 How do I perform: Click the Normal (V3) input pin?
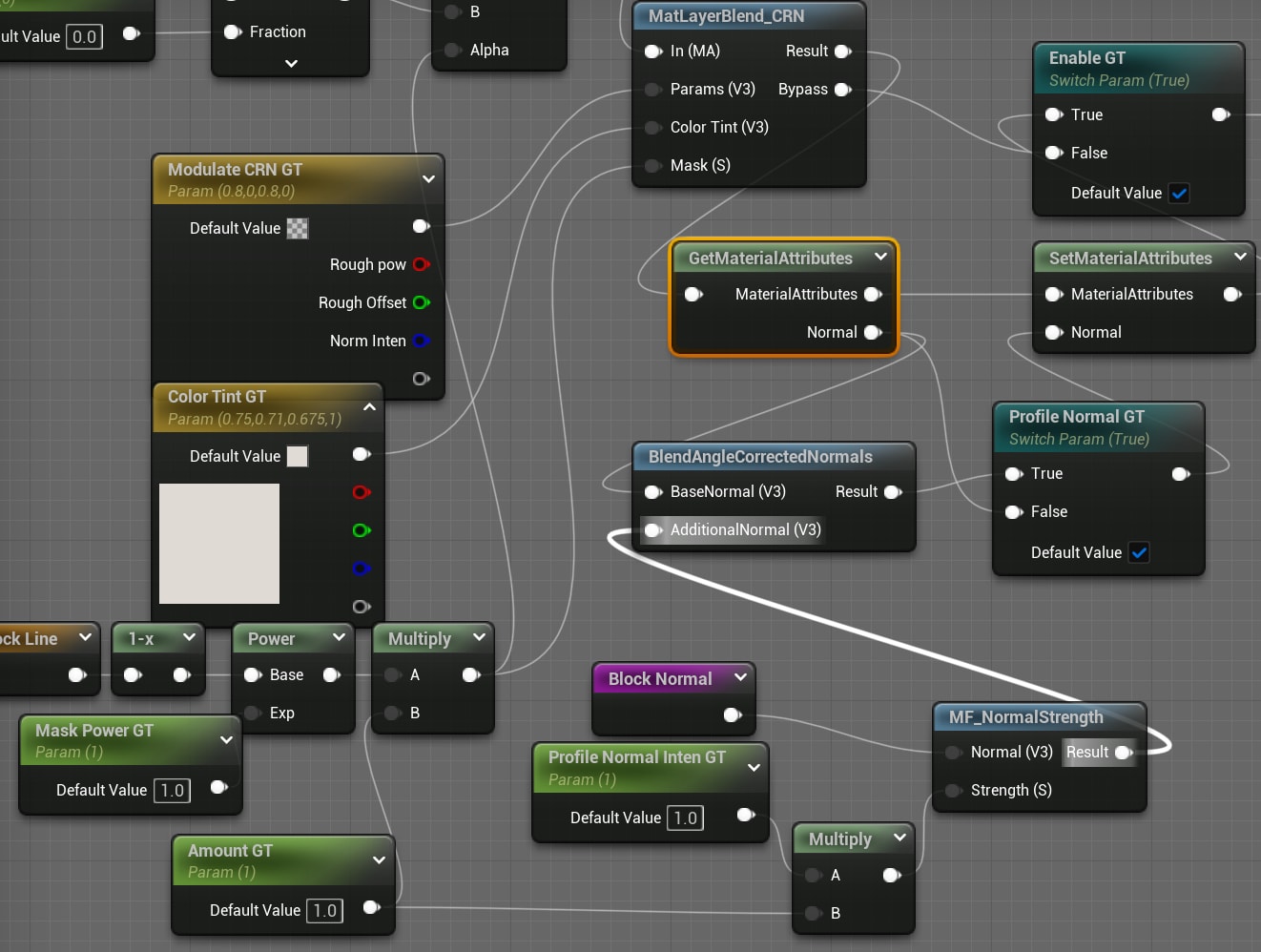(x=953, y=753)
